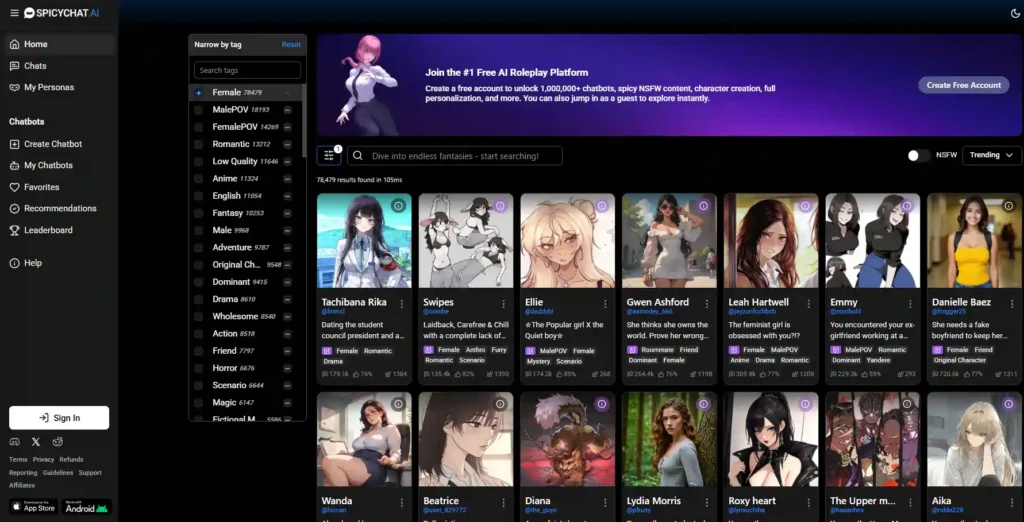Open the Discord community icon
The width and height of the screenshot is (1024, 522).
coord(14,441)
